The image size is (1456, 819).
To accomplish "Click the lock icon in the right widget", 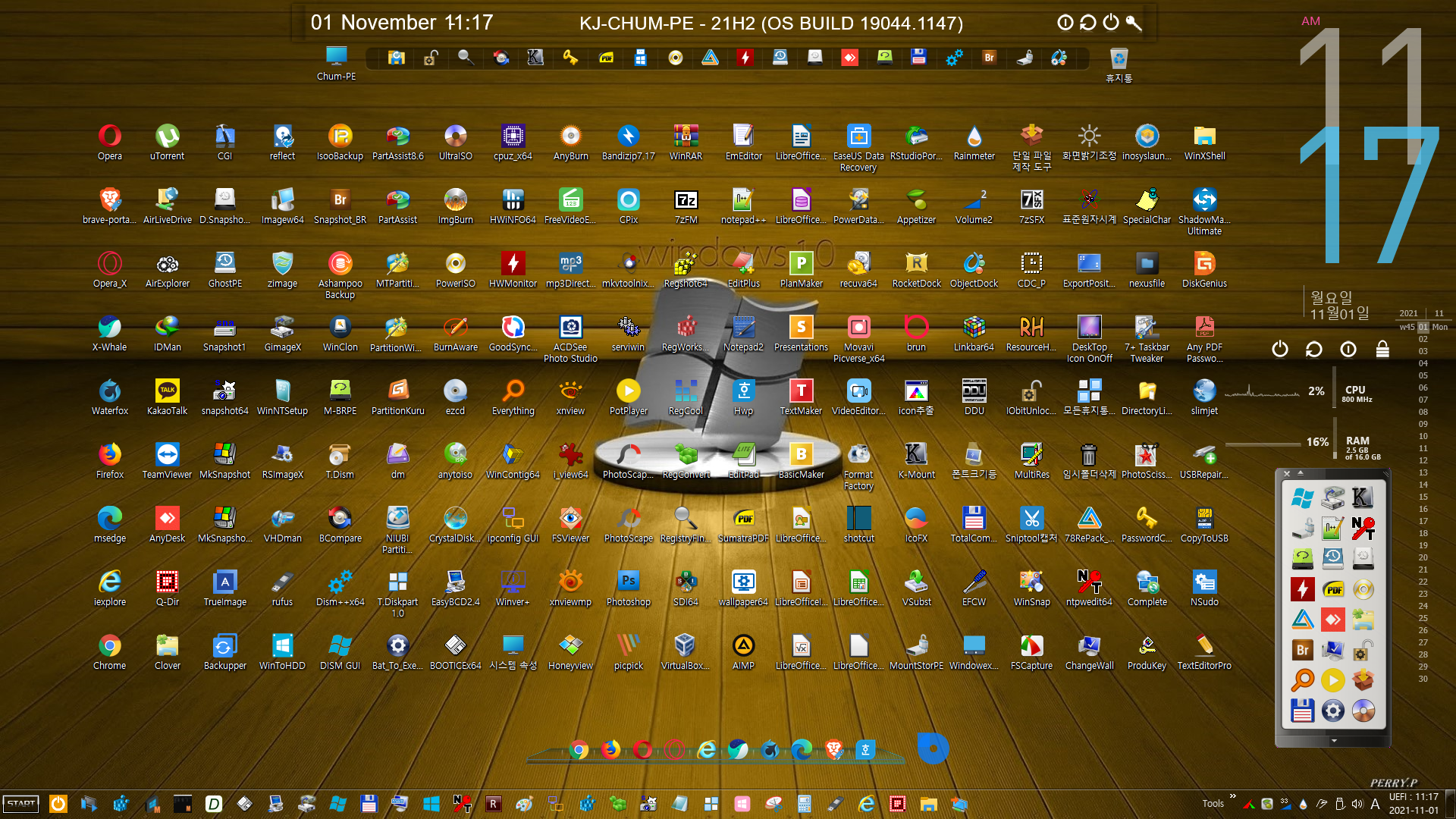I will point(1382,349).
